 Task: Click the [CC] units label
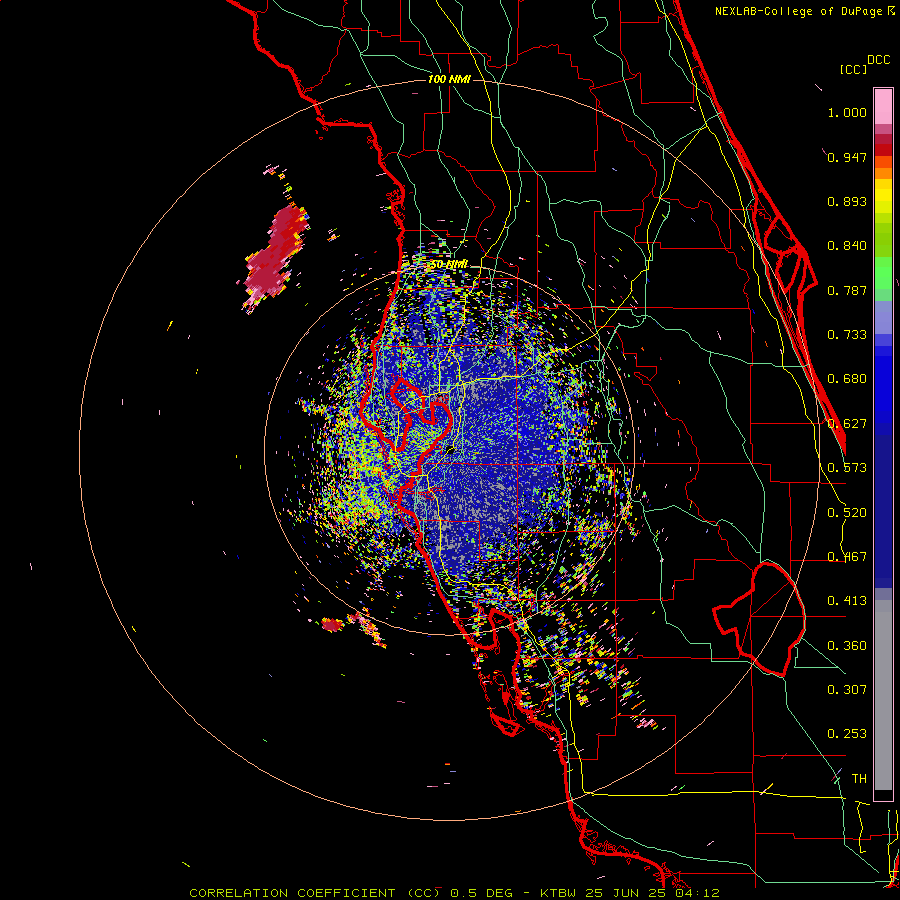coord(853,69)
